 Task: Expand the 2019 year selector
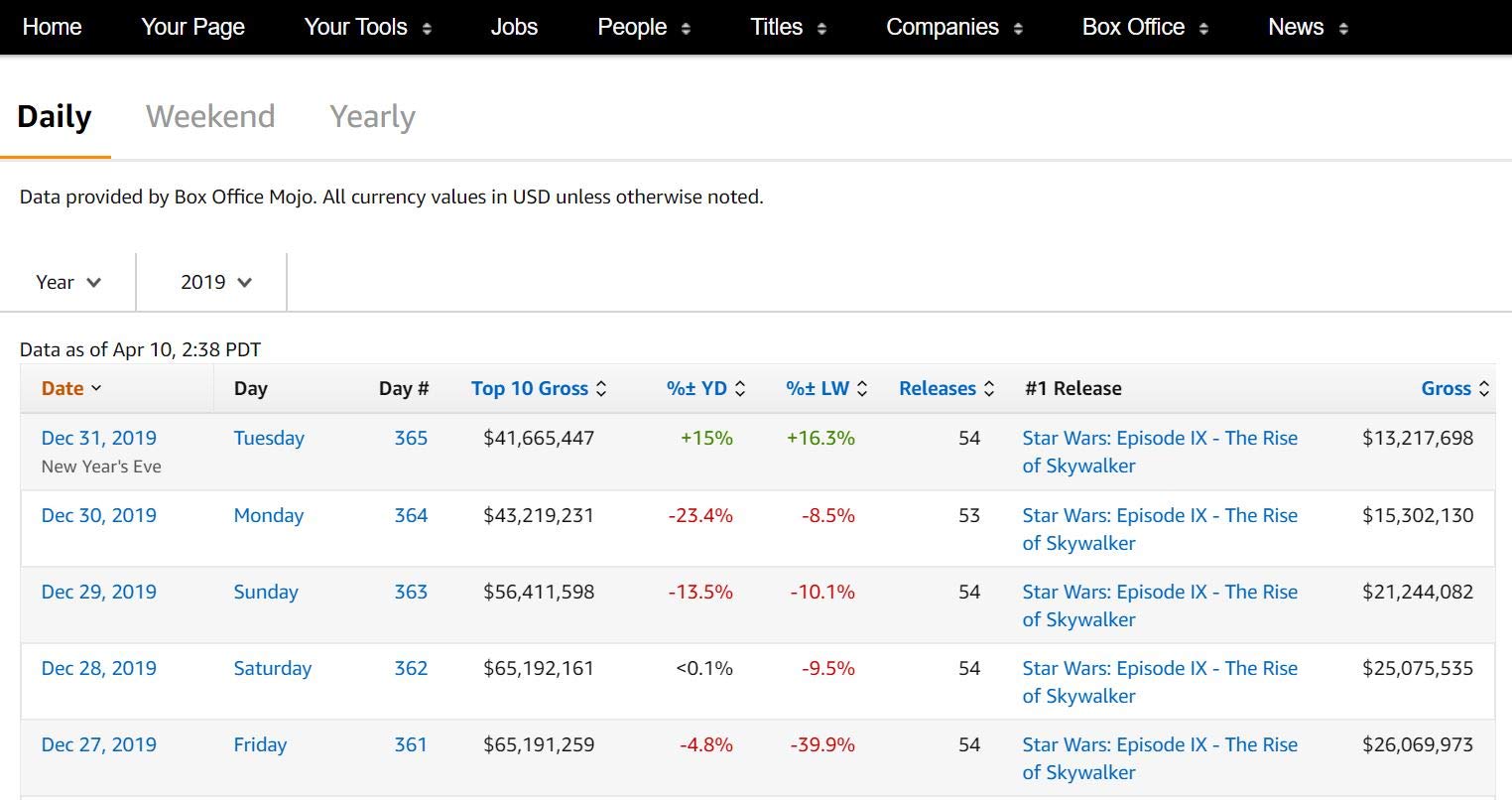tap(215, 282)
